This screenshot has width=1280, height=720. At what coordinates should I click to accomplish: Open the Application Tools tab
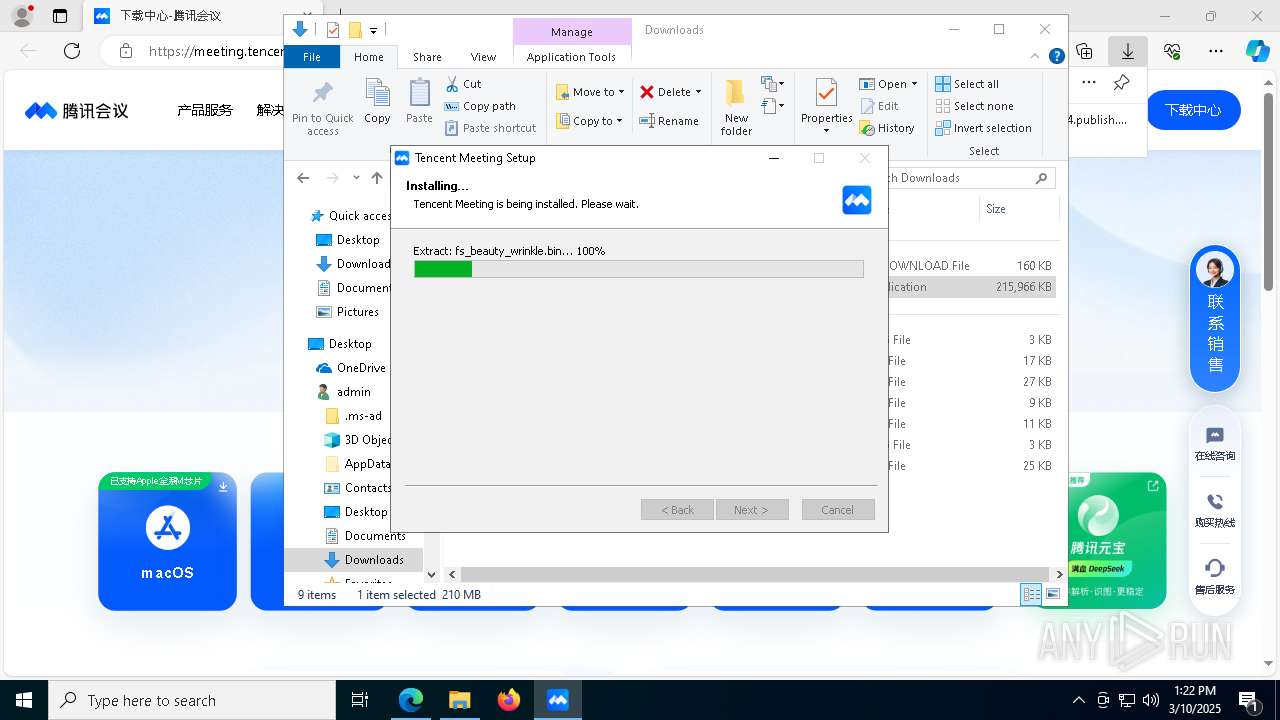(x=571, y=57)
